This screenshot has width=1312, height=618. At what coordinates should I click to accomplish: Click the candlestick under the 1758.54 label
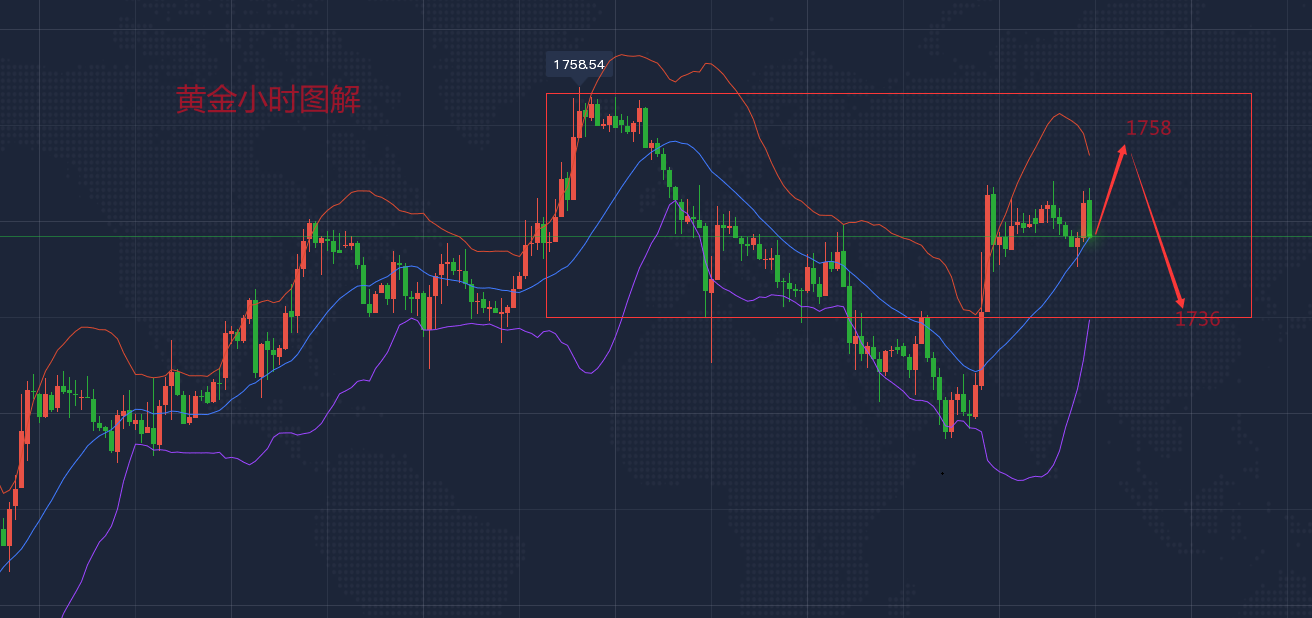579,122
